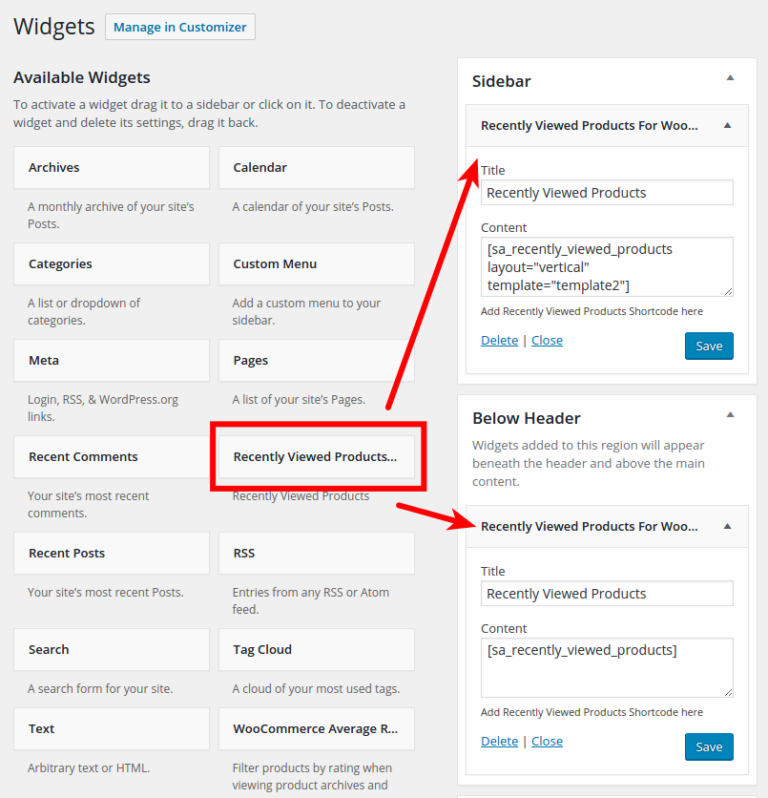The image size is (768, 798).
Task: Pick the Recently Viewed Products available widget
Action: [x=316, y=457]
